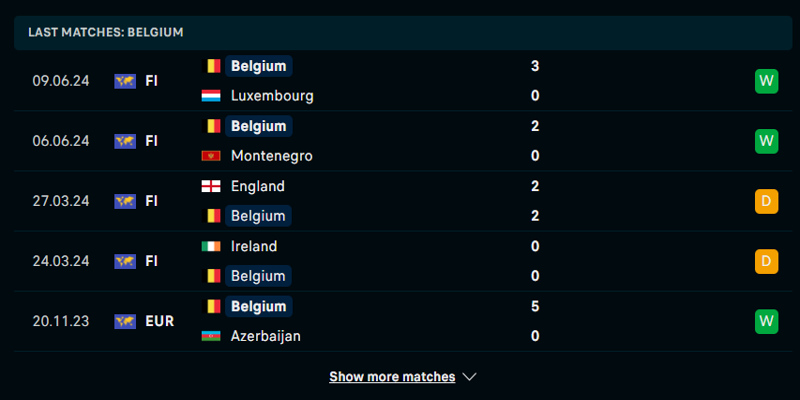Click the green W badge for the Azerbaijan match
The height and width of the screenshot is (400, 800).
tap(766, 321)
